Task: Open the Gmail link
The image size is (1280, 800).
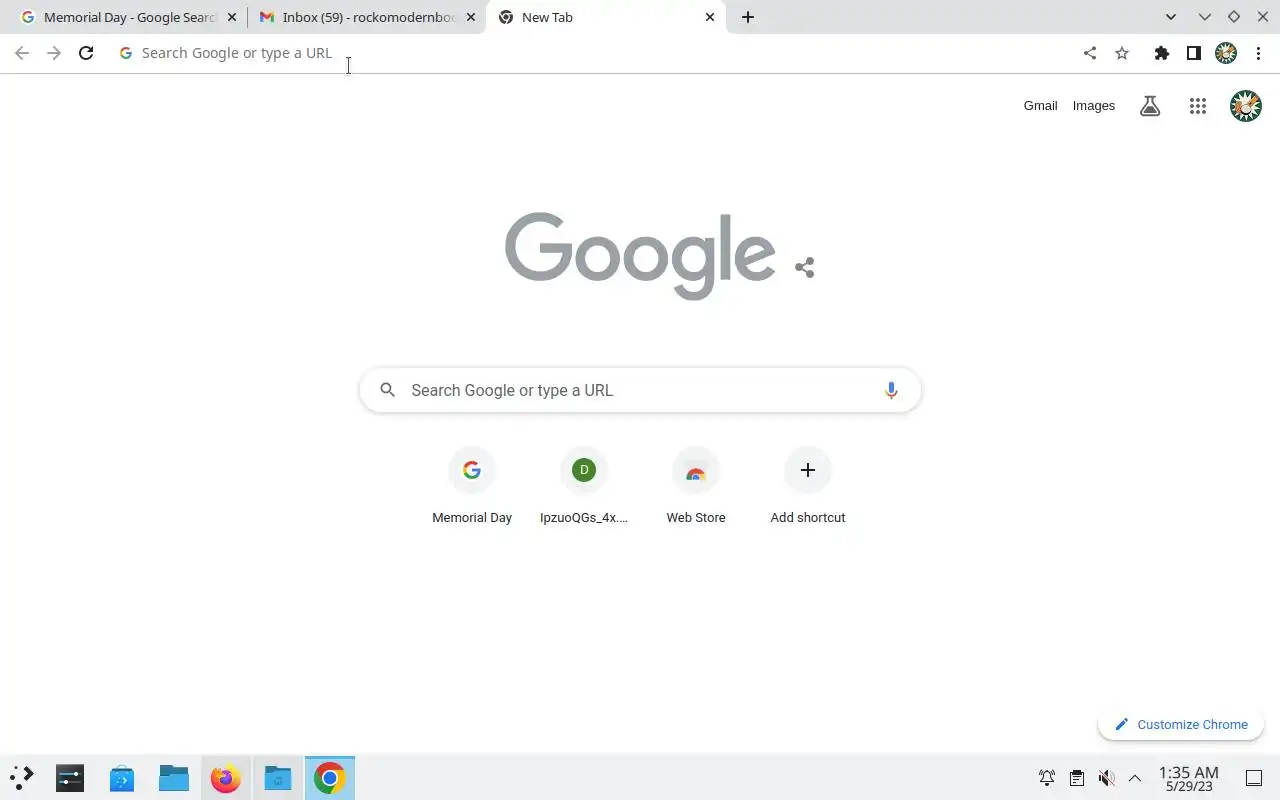Action: [1040, 106]
